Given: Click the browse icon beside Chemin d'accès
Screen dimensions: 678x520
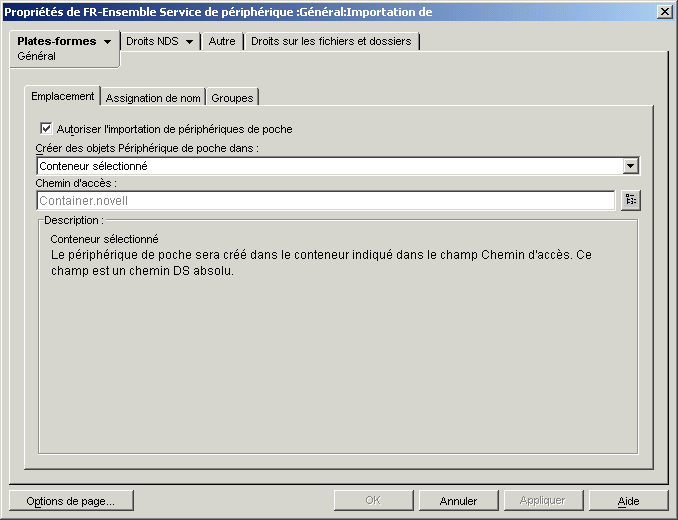Looking at the screenshot, I should 630,200.
